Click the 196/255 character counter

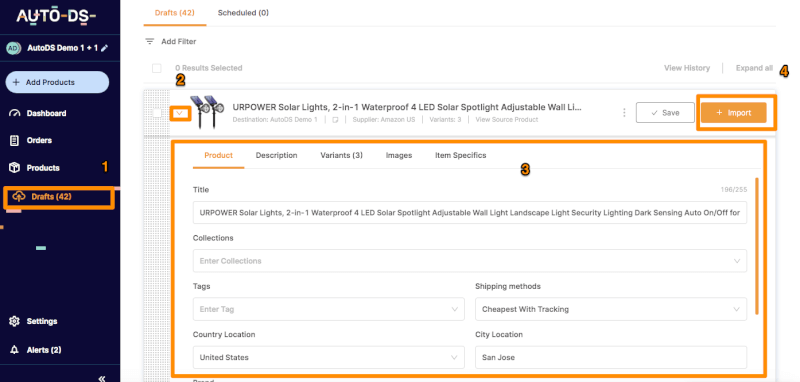735,190
